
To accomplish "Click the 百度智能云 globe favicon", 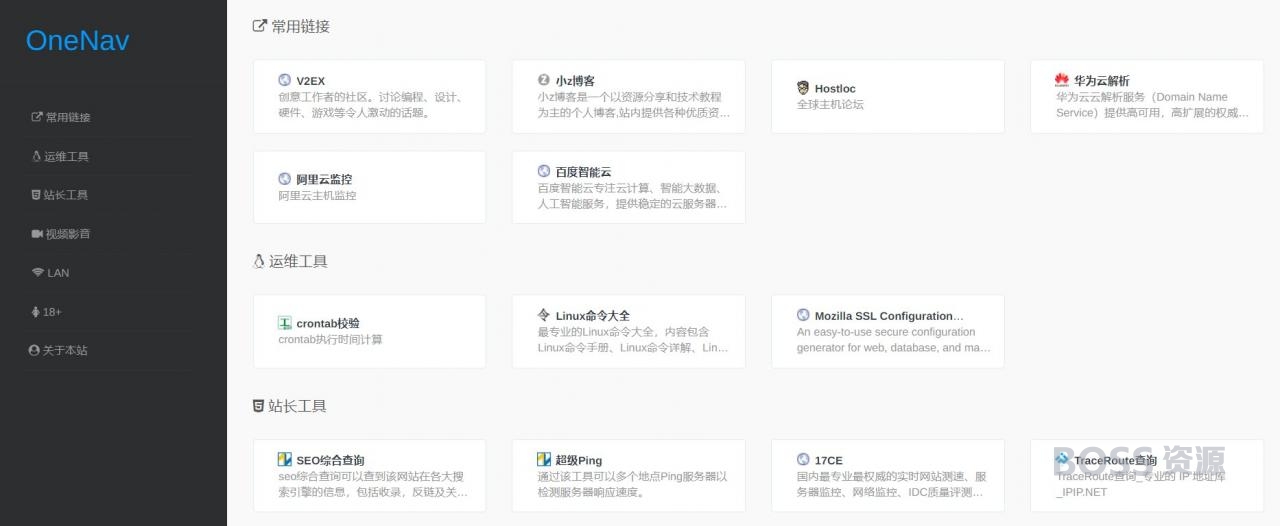I will (x=544, y=171).
